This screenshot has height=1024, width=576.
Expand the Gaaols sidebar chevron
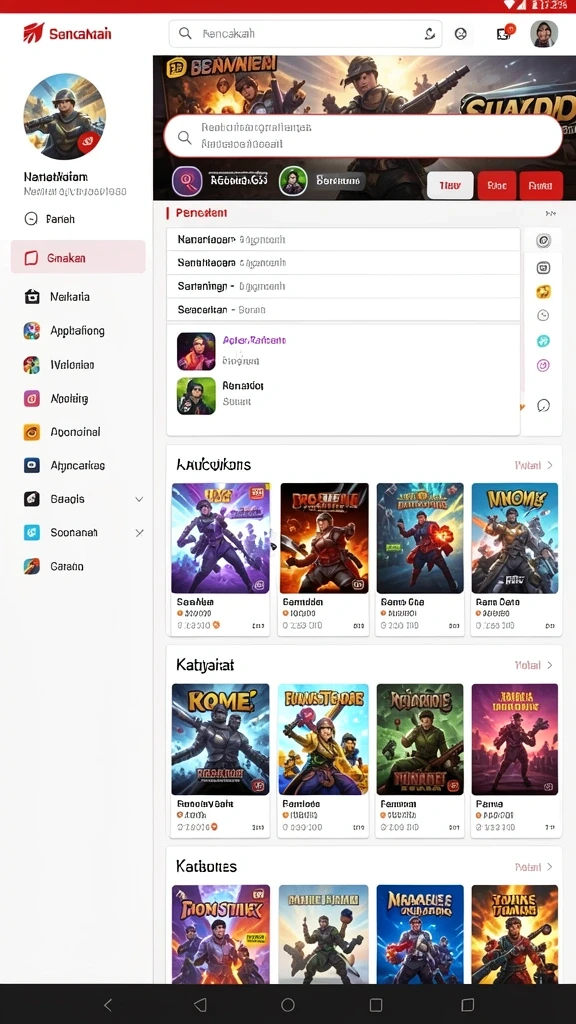139,499
